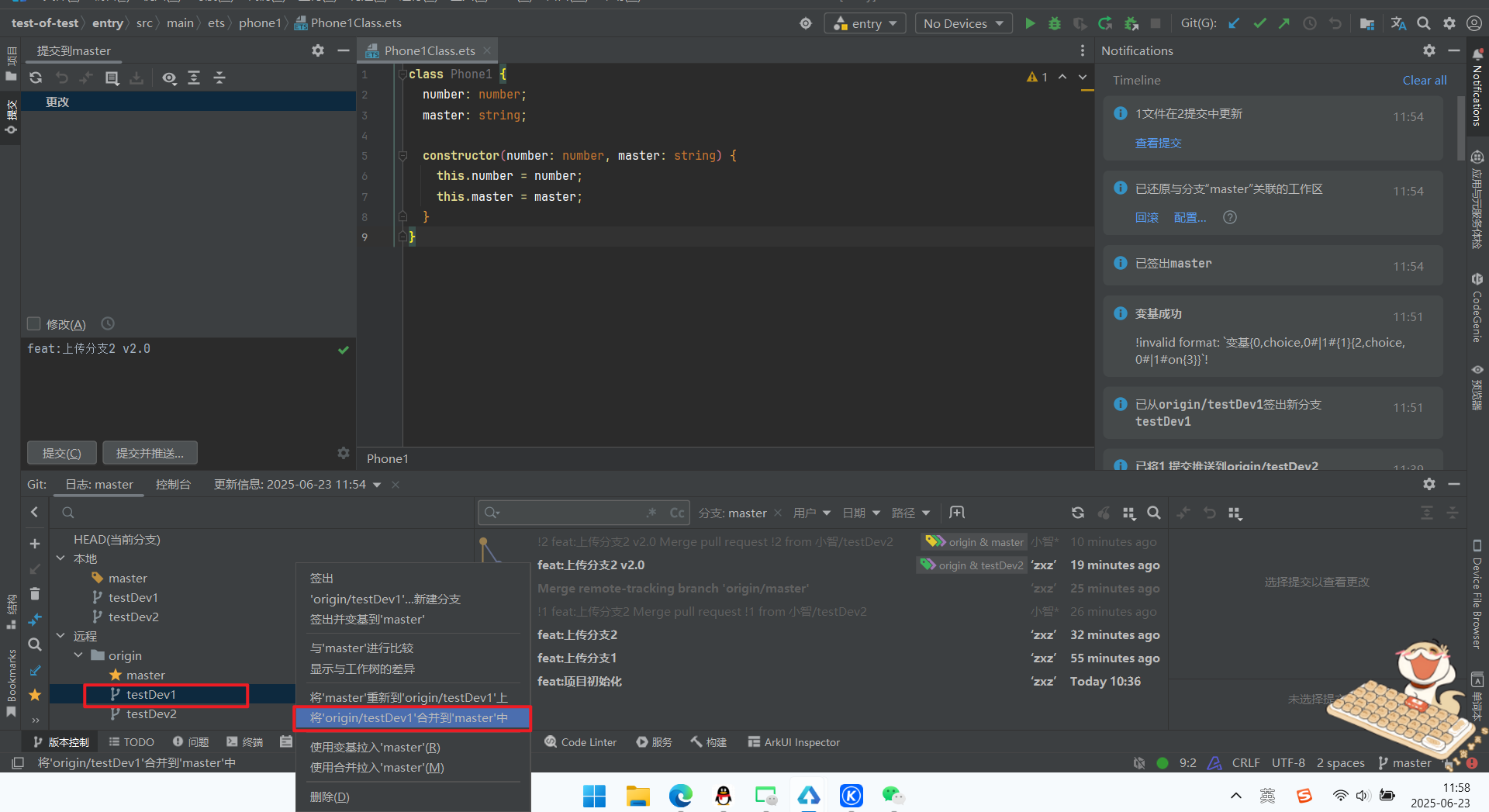Viewport: 1489px width, 812px height.
Task: Switch to the Phone1Class.ets editor tab
Action: (429, 50)
